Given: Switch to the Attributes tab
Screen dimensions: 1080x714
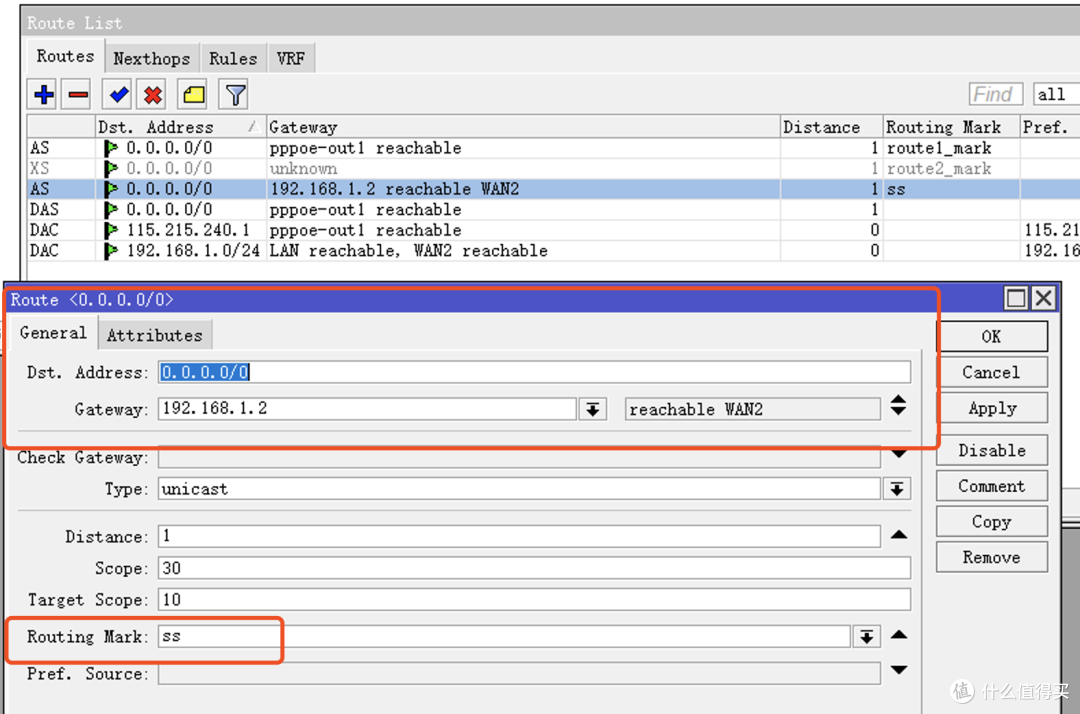Looking at the screenshot, I should coord(155,334).
